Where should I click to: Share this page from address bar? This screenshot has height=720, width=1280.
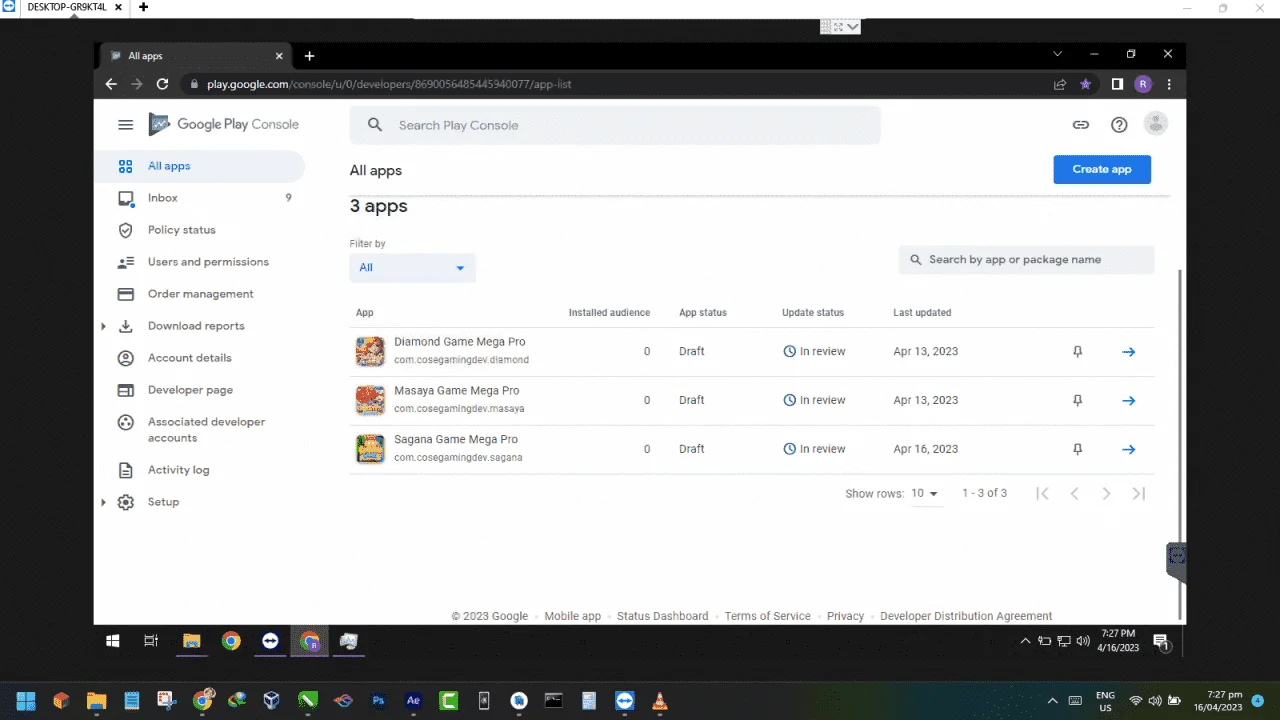tap(1060, 84)
